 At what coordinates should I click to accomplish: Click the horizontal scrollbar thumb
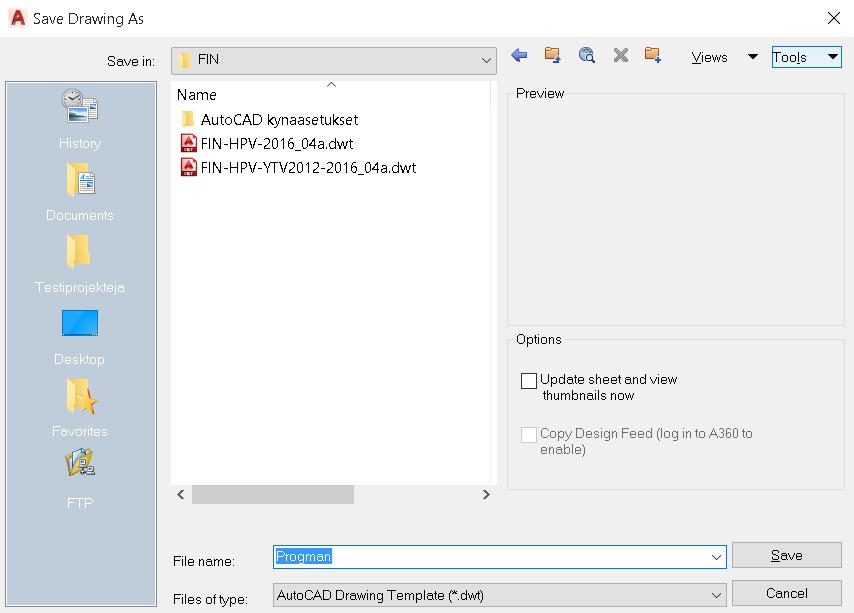point(273,494)
